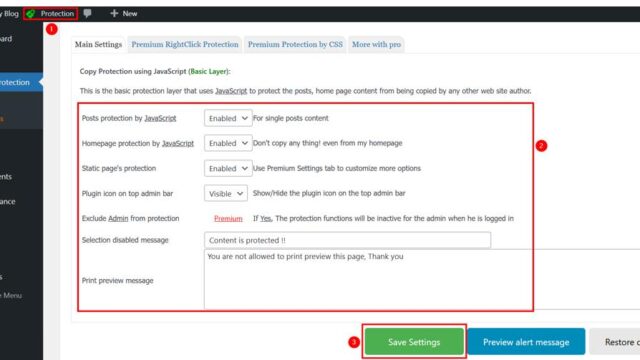Click 'Show/Hide the plugin icon' description text

329,193
